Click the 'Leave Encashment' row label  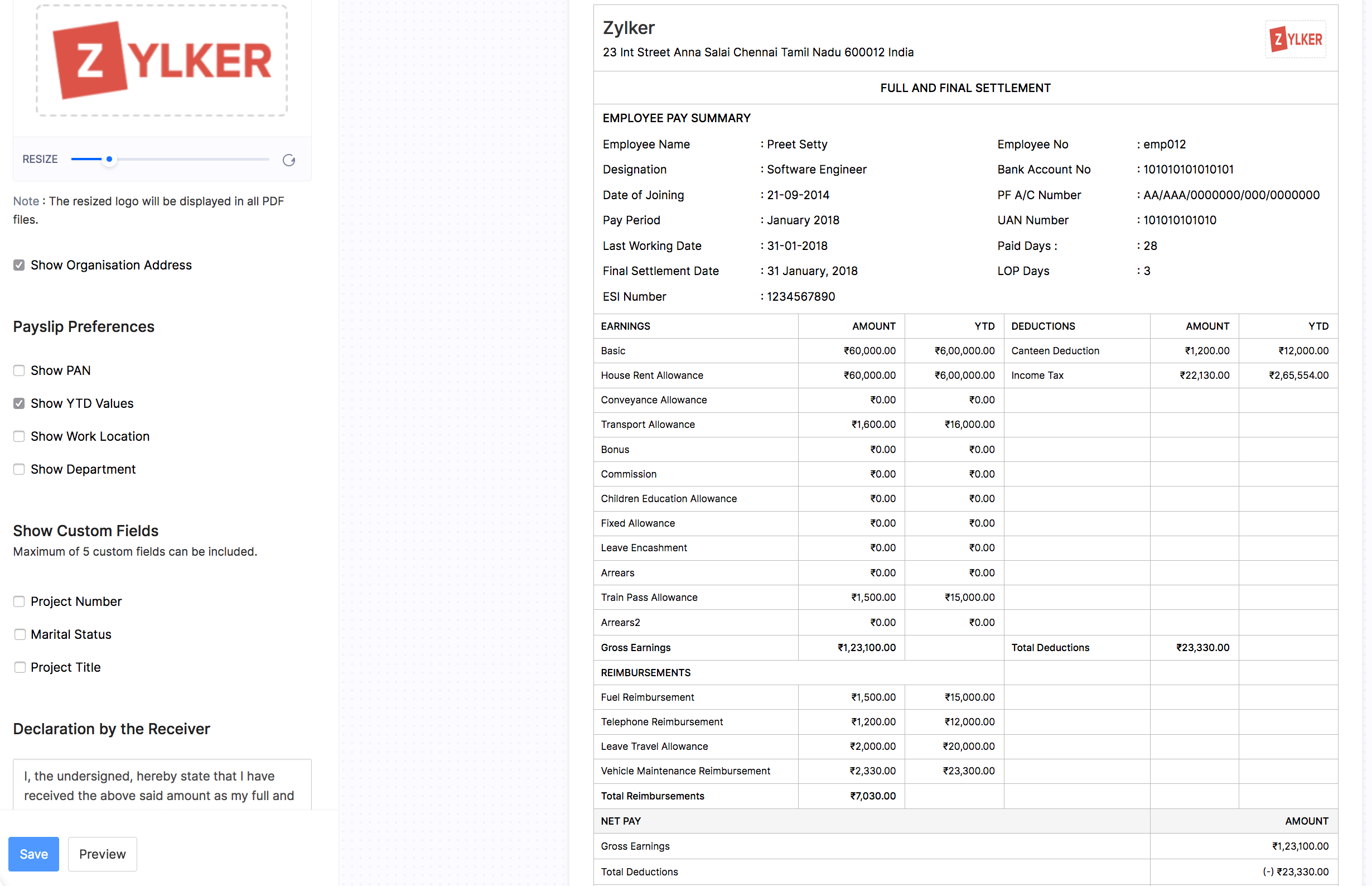point(644,548)
